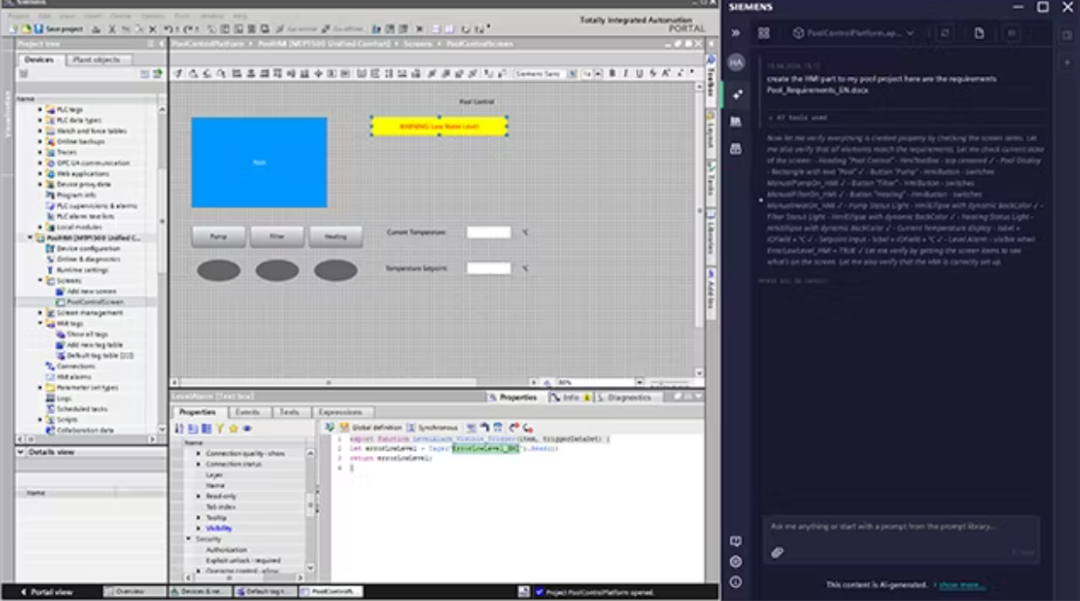The width and height of the screenshot is (1080, 601).
Task: Expand the PLC tags tree node
Action: [x=40, y=109]
